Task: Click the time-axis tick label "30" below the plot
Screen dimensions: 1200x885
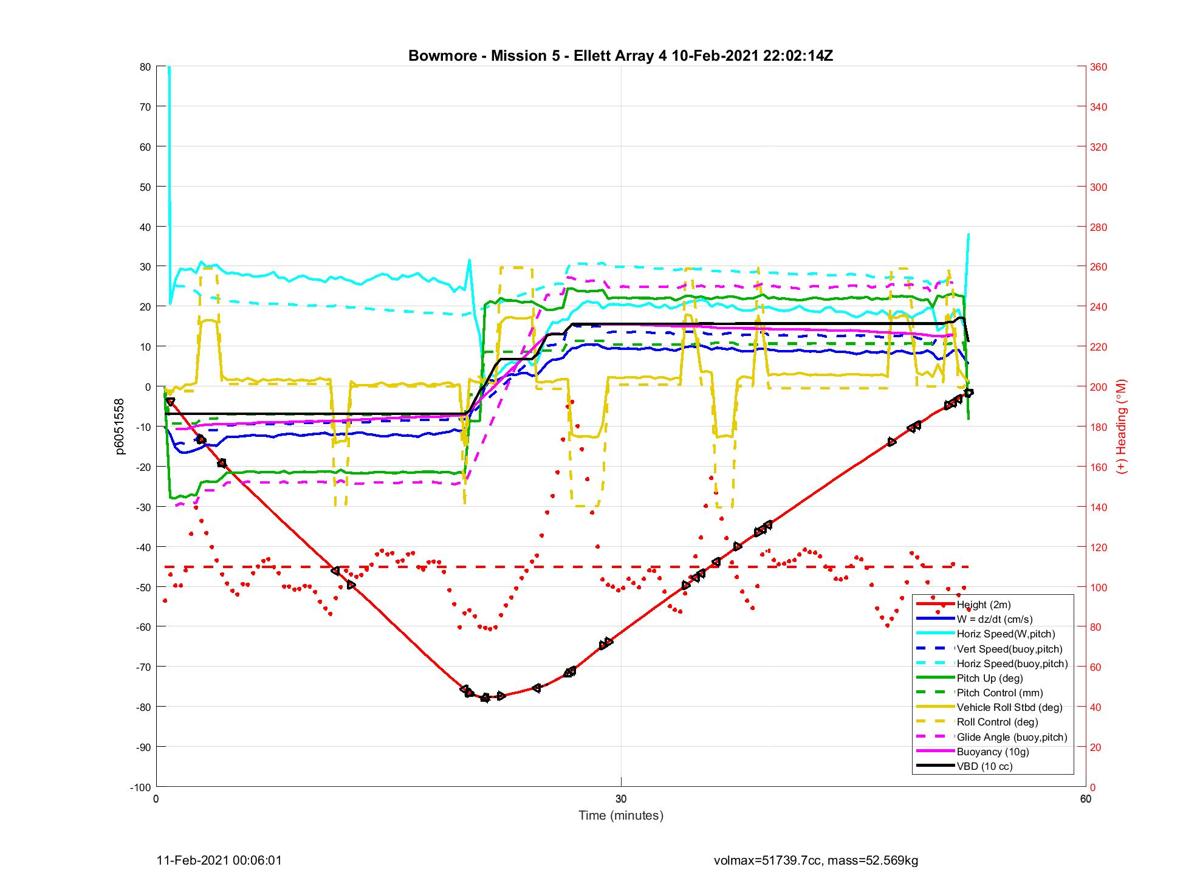Action: pyautogui.click(x=621, y=799)
